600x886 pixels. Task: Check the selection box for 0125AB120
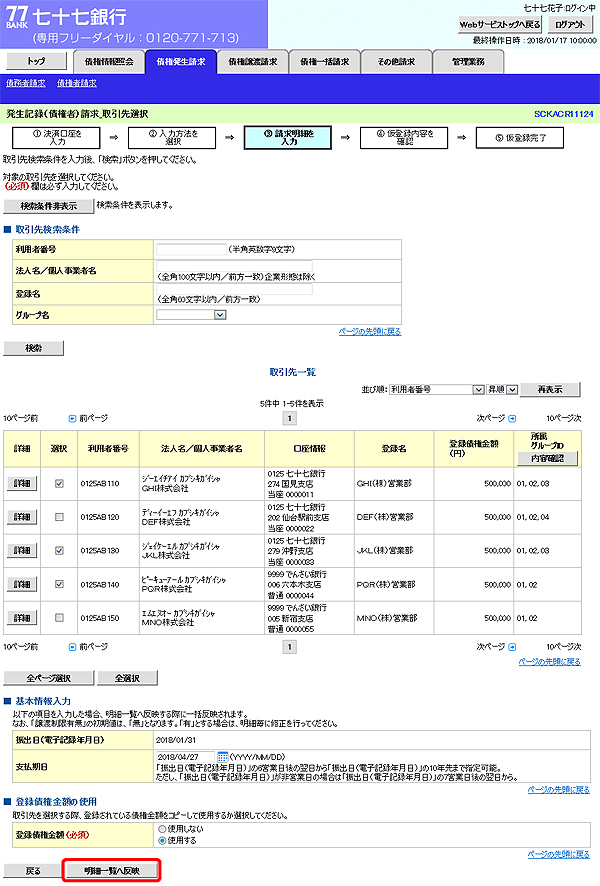pos(59,517)
